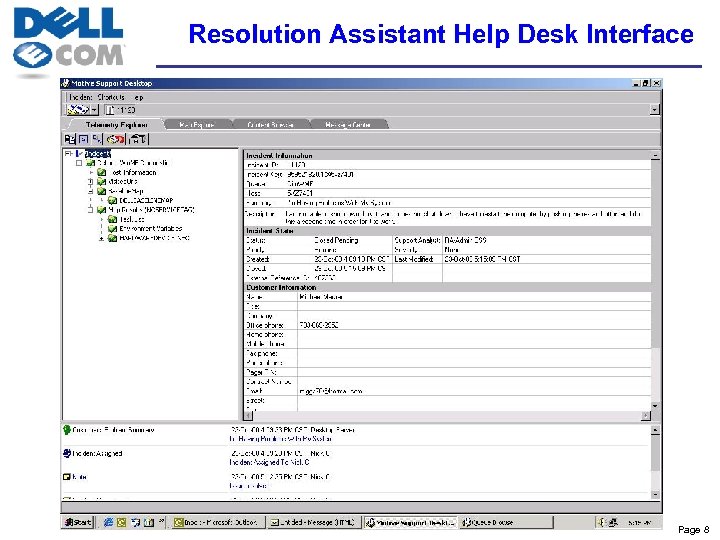Image resolution: width=720 pixels, height=540 pixels.
Task: Click the green icon beside TaskList
Action: point(112,219)
